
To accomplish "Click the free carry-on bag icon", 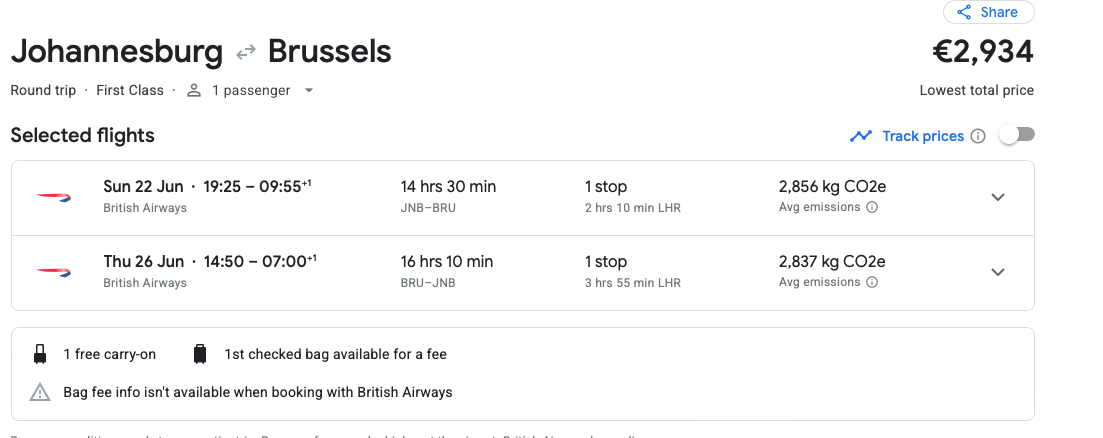I will (x=40, y=354).
